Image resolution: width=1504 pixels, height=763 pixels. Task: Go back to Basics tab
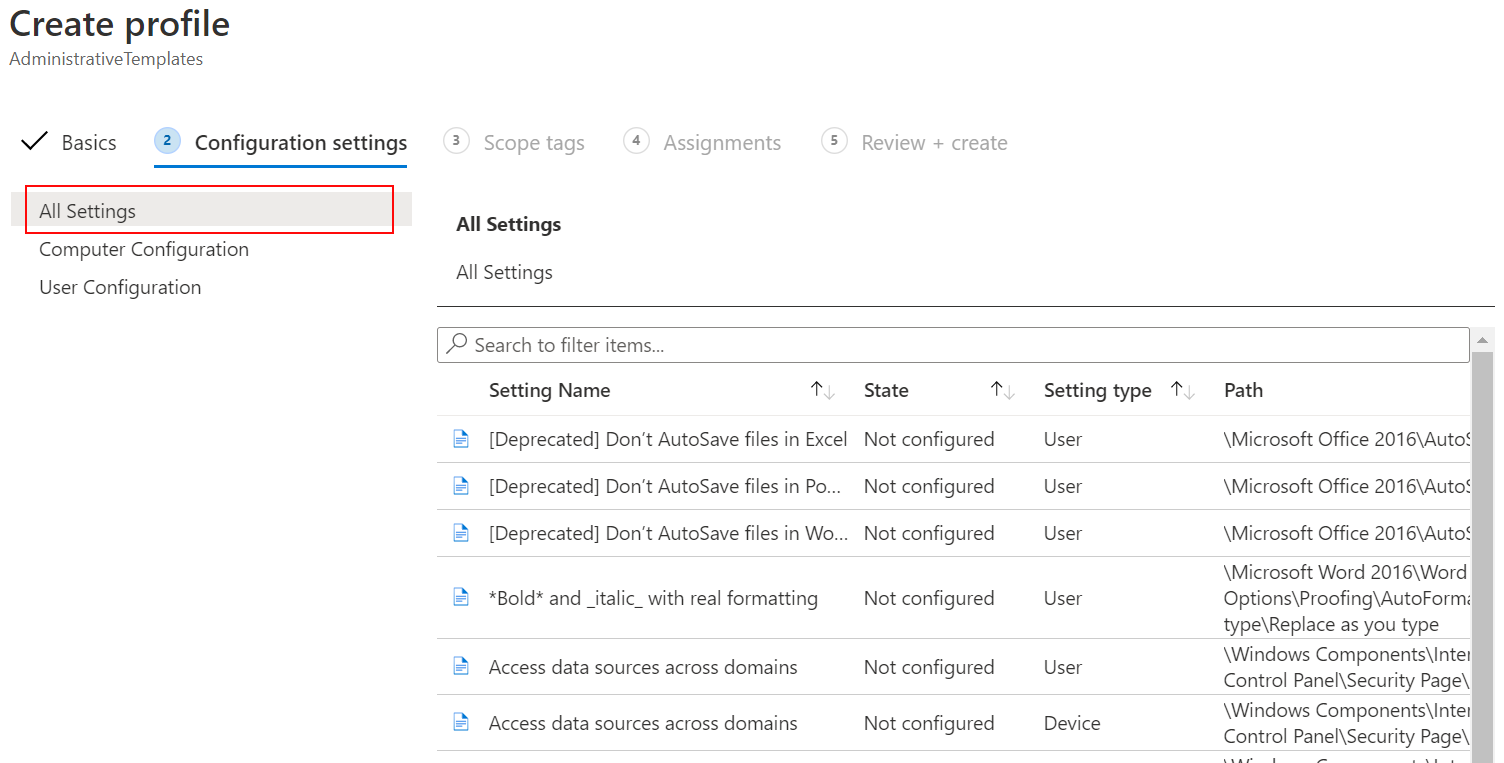coord(89,143)
